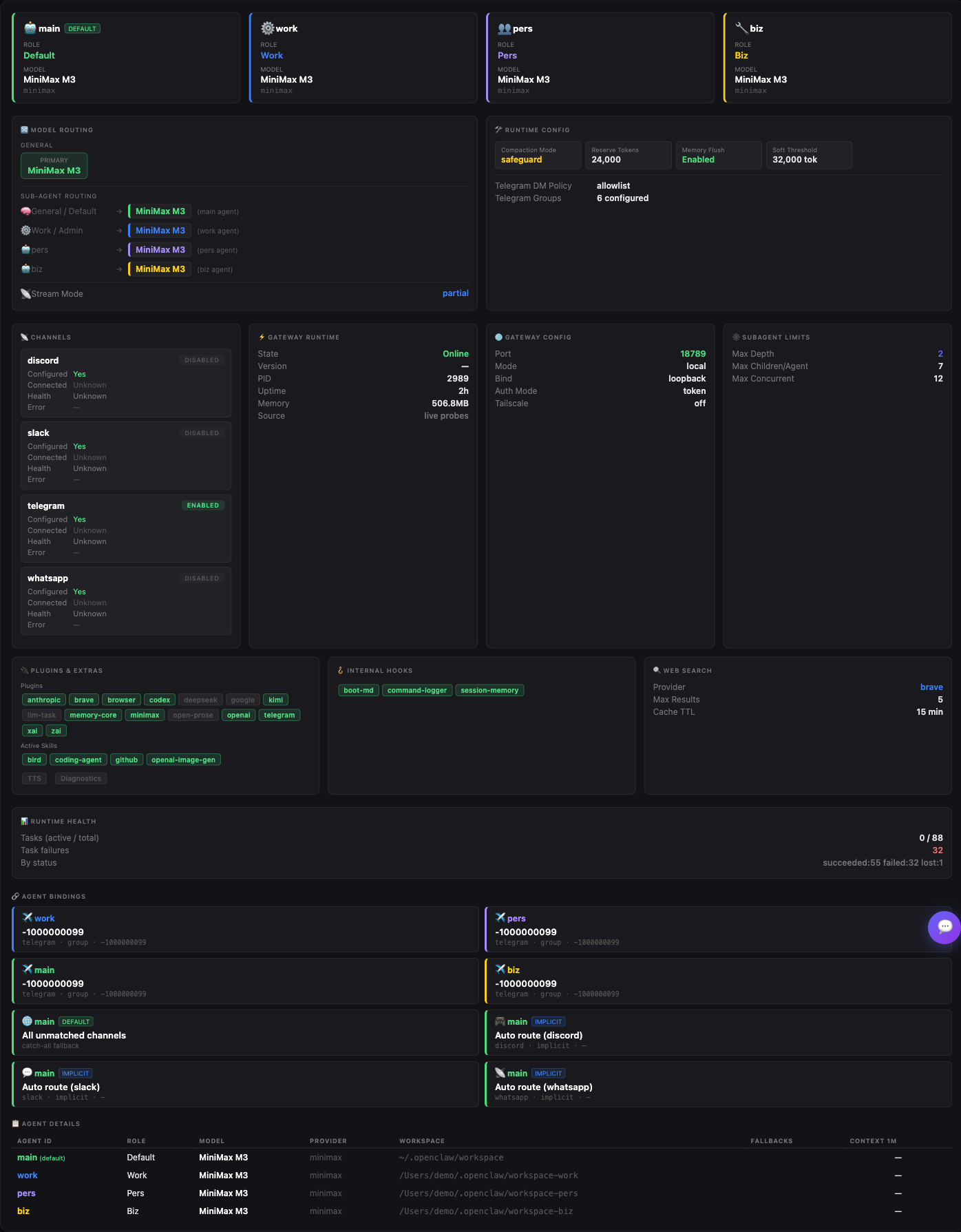Click the DEFAULT badge on main agent card

[x=82, y=28]
